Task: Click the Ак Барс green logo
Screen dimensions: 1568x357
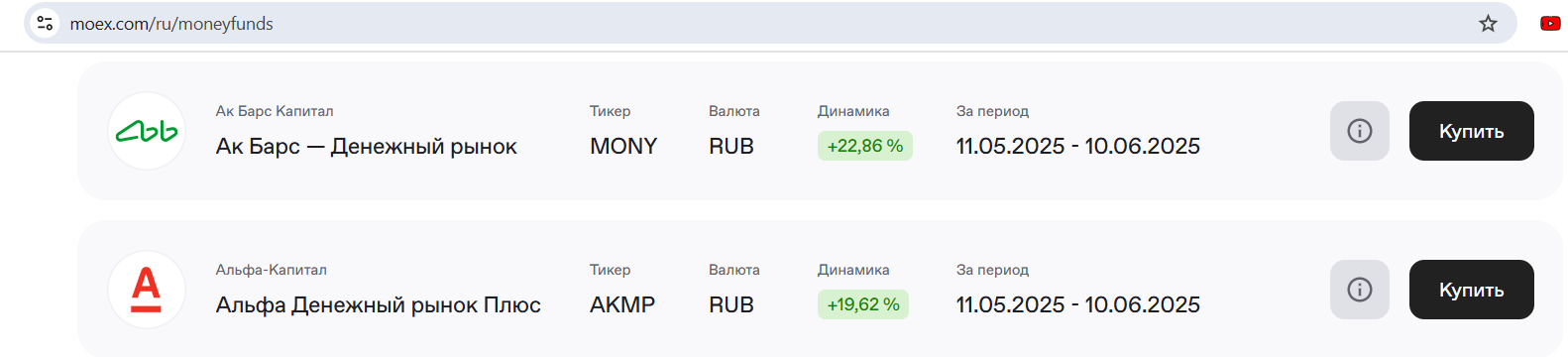Action: (147, 131)
